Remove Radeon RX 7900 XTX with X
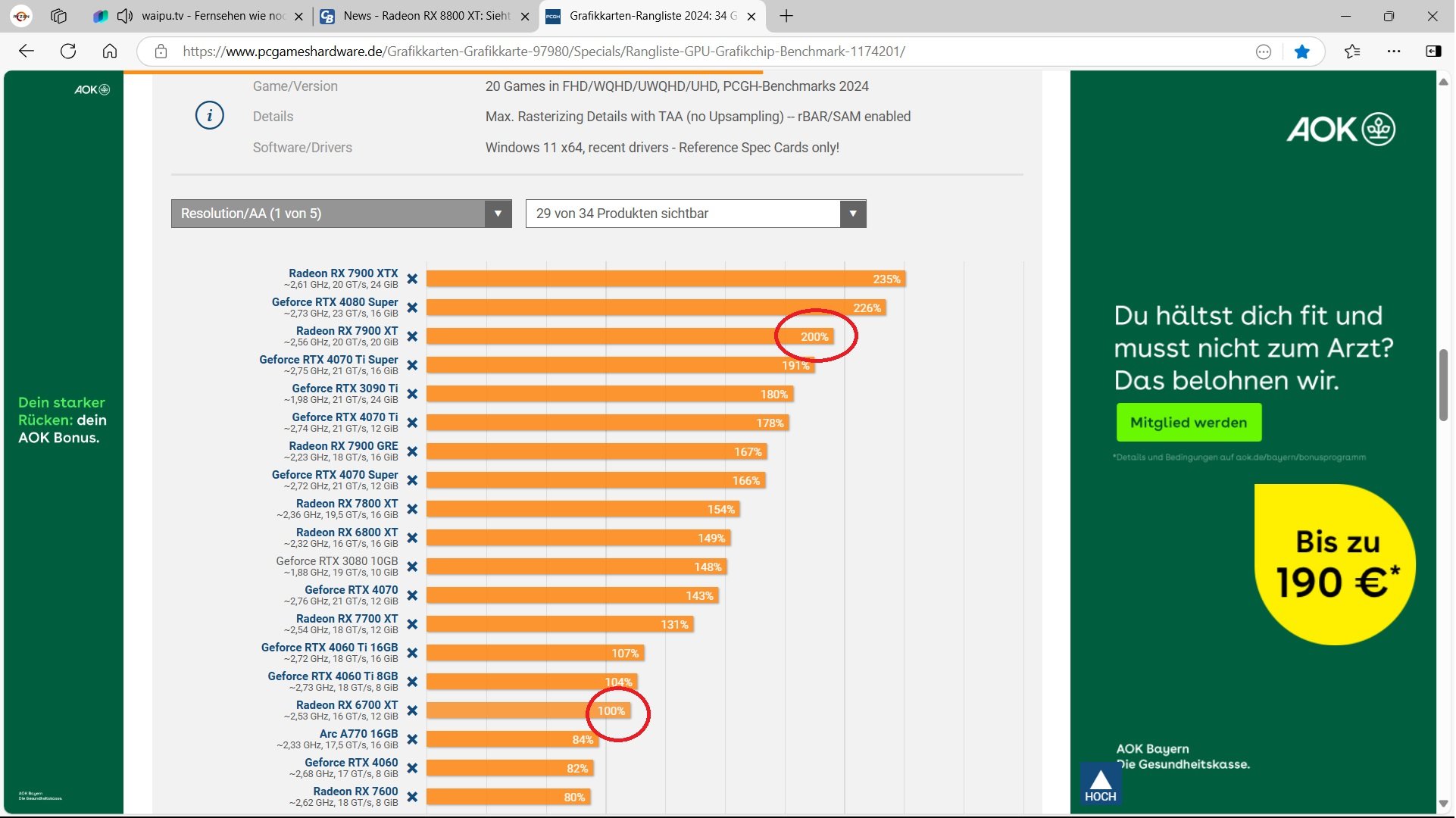 coord(412,279)
